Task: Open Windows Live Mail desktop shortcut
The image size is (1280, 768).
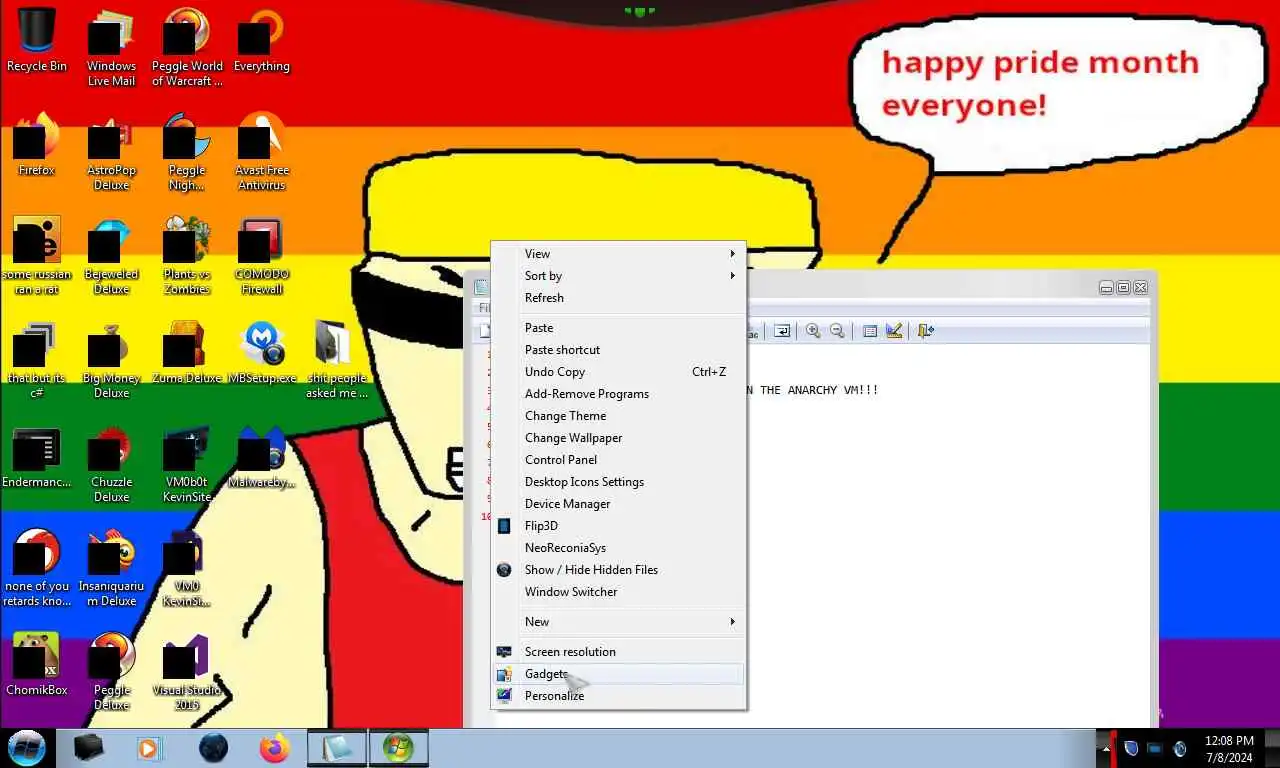Action: pyautogui.click(x=111, y=46)
